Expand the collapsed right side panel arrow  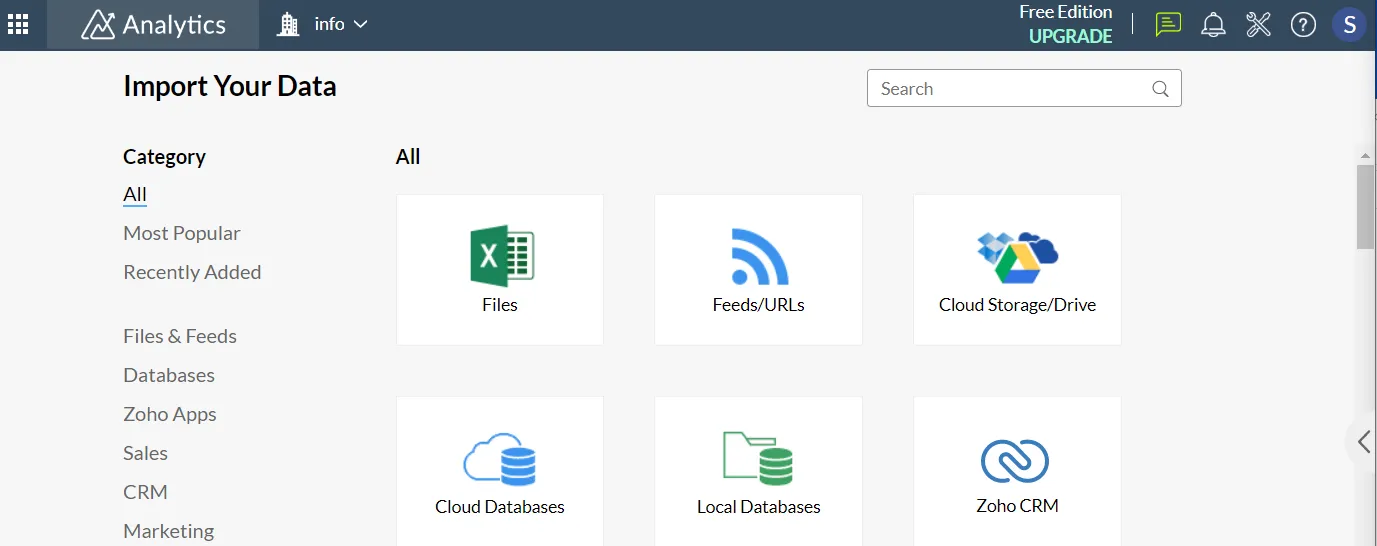click(x=1364, y=441)
